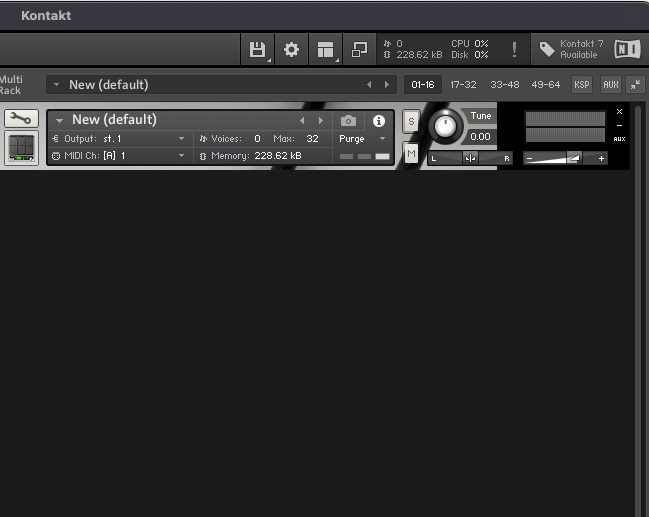The image size is (649, 517).
Task: Toggle the AUX sends panel button
Action: [x=610, y=85]
